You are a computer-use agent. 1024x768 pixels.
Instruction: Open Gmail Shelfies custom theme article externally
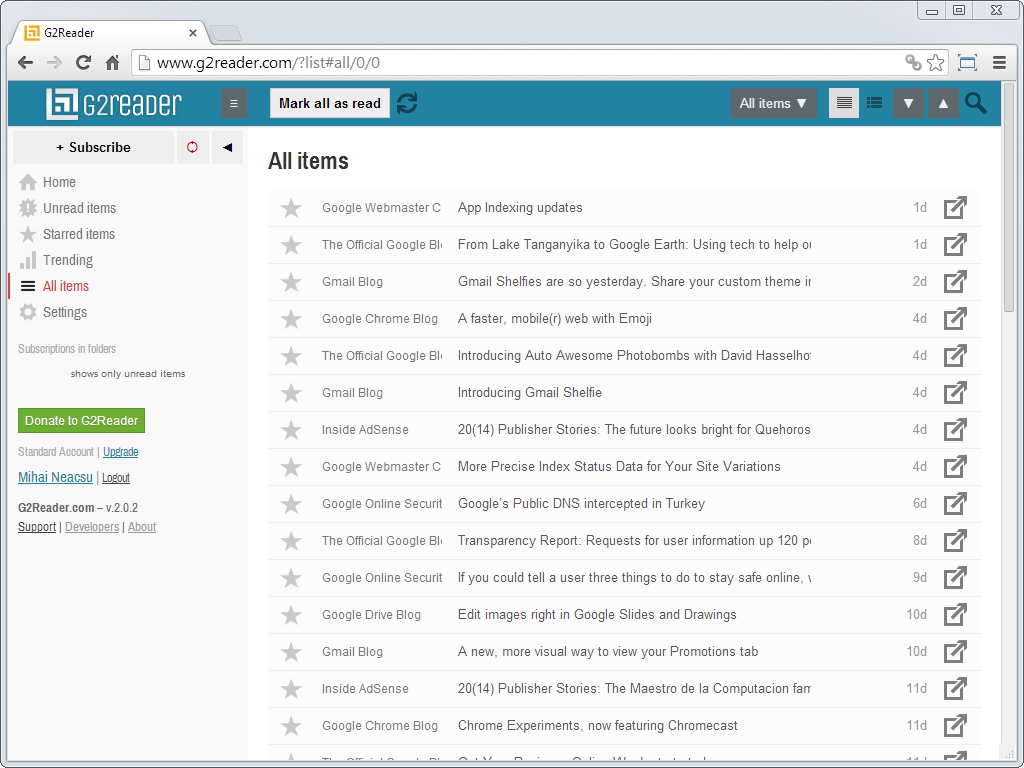[x=955, y=281]
